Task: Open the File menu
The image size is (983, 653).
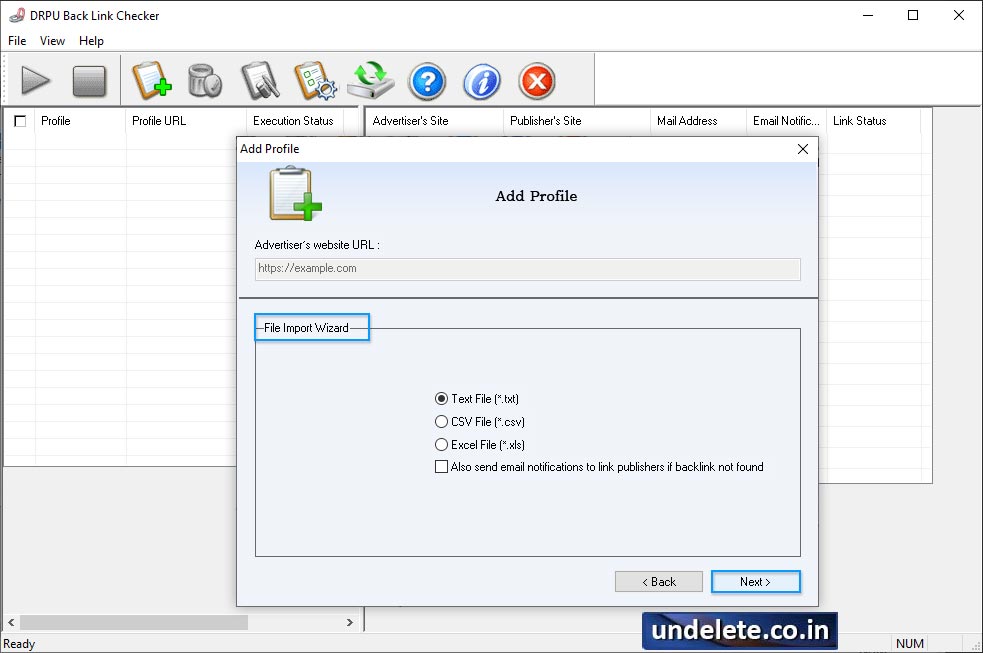Action: (x=16, y=41)
